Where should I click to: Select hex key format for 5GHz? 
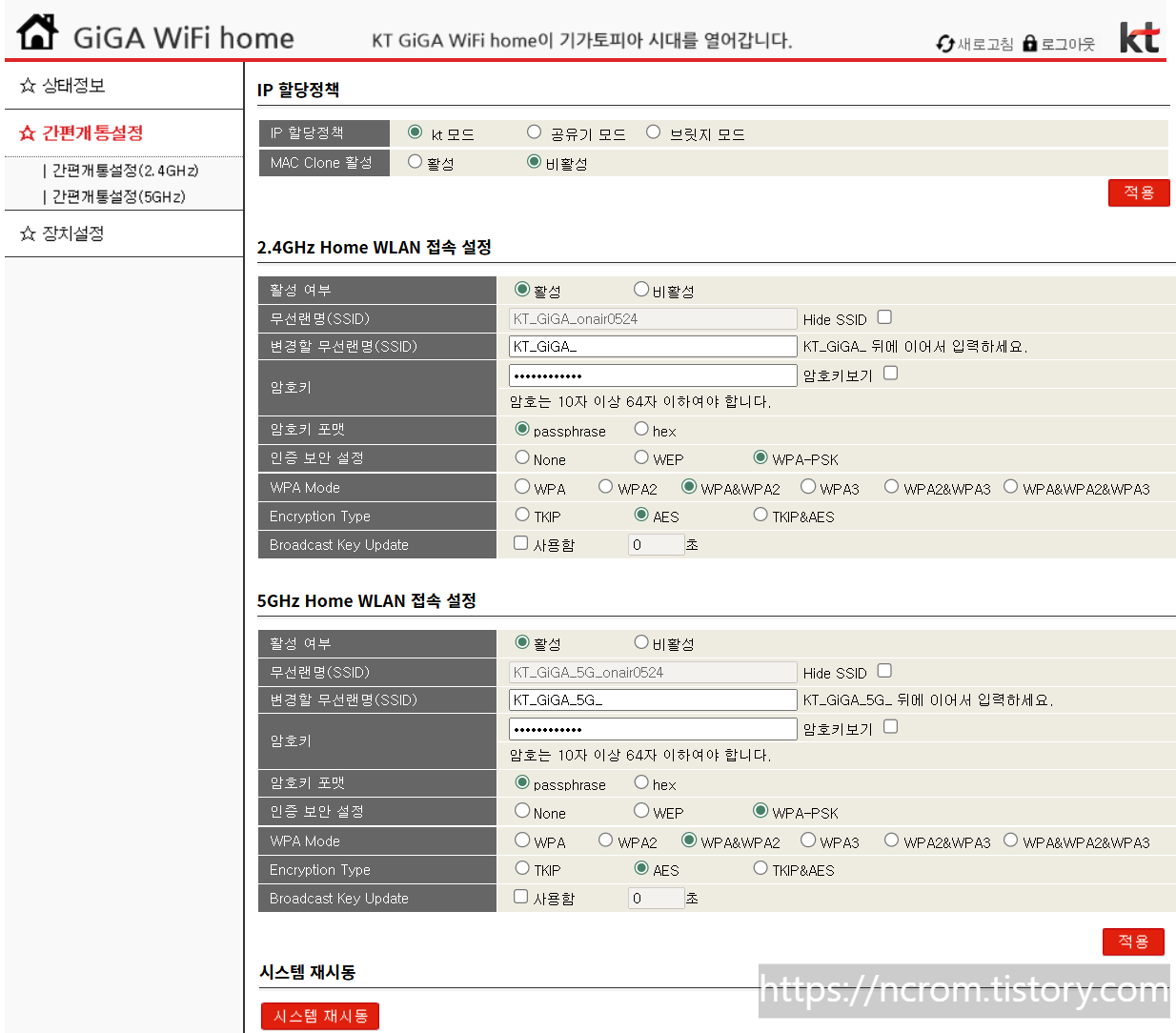pos(641,782)
